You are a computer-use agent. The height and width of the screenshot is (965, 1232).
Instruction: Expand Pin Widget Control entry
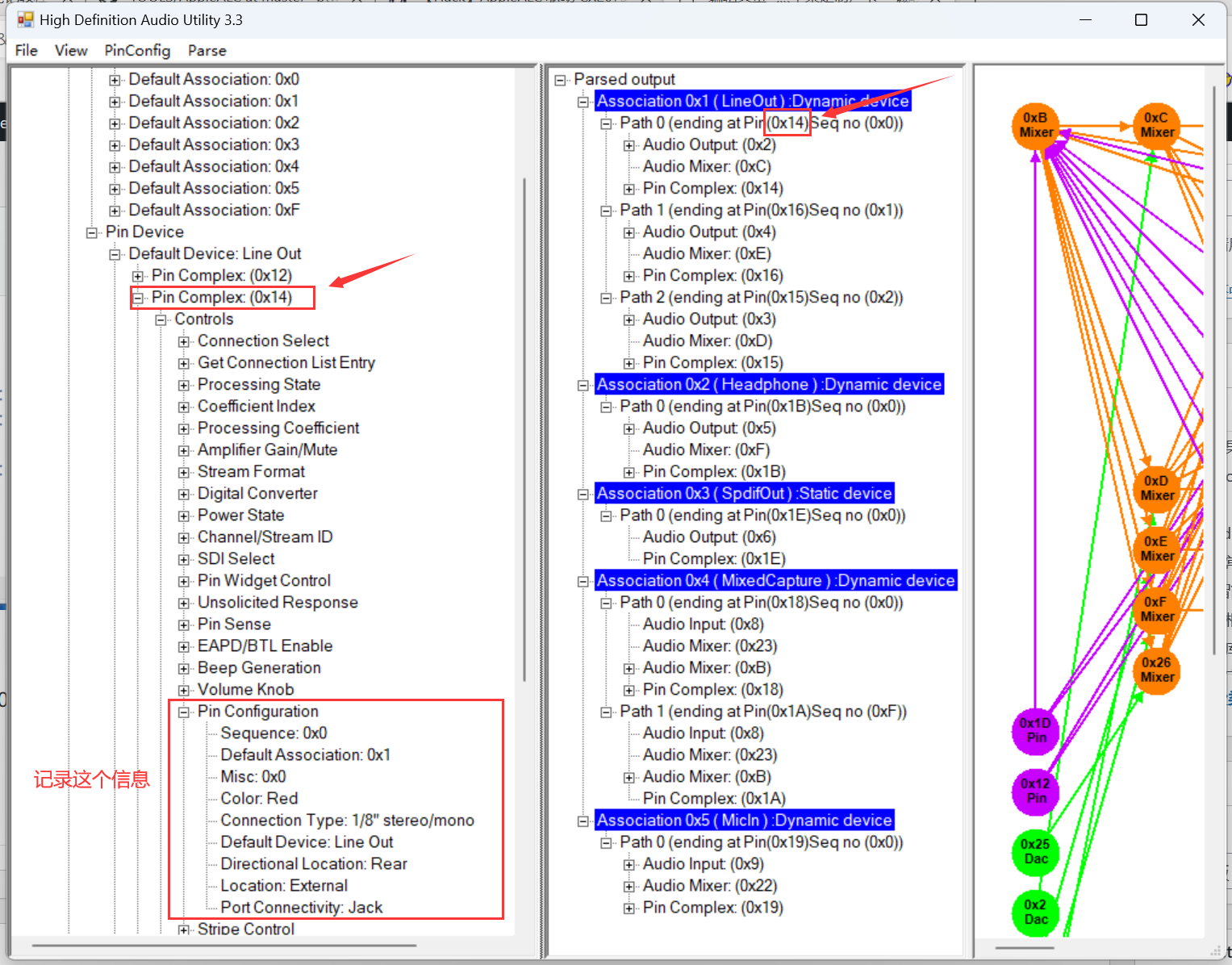pyautogui.click(x=184, y=581)
